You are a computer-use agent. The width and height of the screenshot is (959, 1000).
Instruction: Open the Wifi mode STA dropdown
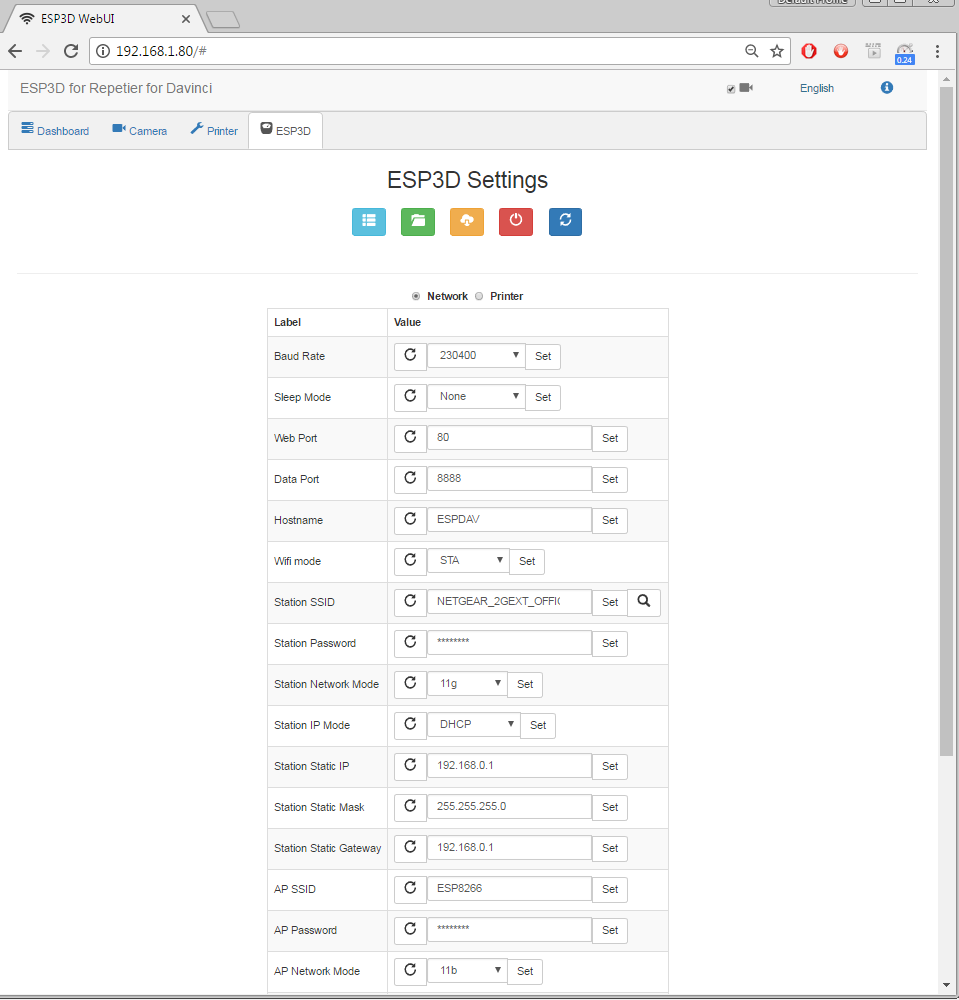(468, 560)
